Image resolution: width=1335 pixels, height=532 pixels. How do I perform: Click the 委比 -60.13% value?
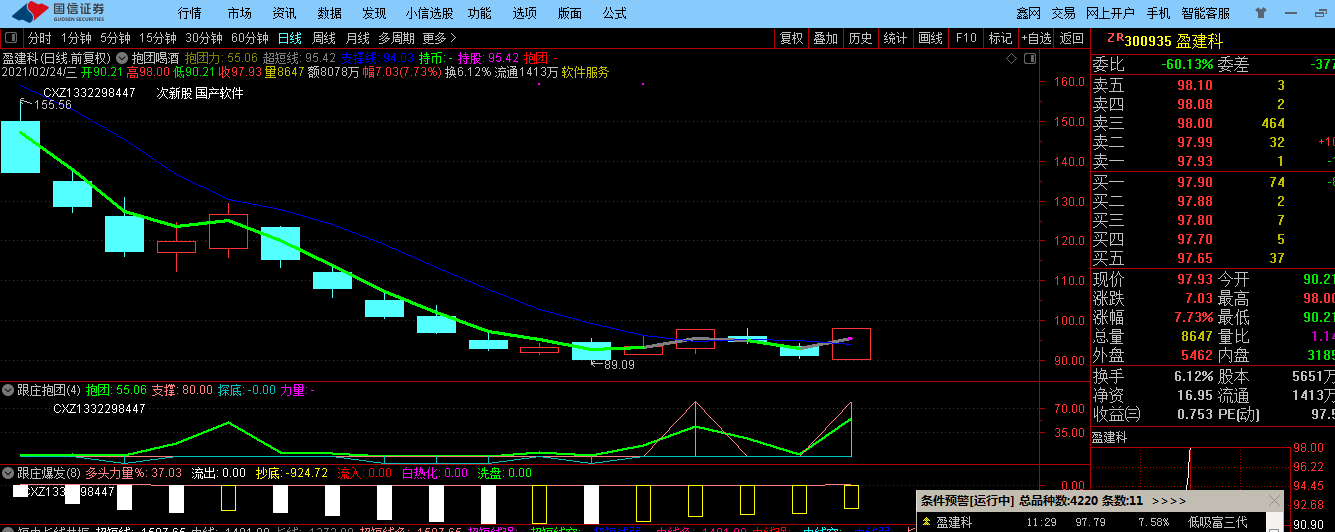(x=1187, y=65)
